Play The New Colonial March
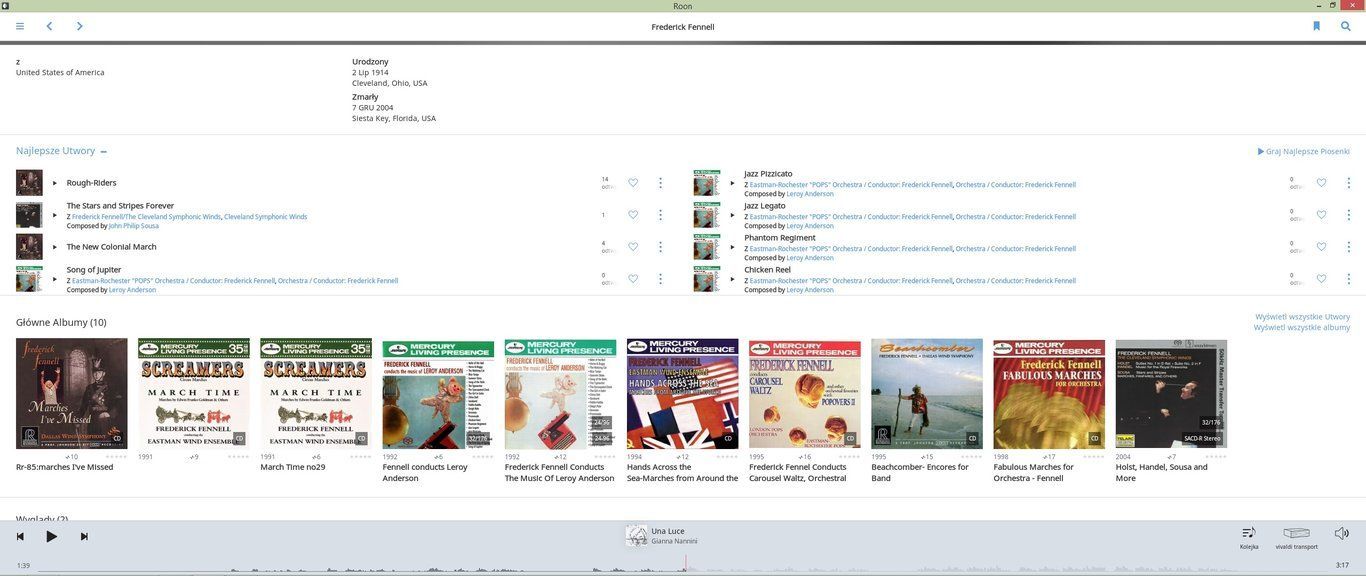Image resolution: width=1366 pixels, height=576 pixels. pos(55,247)
